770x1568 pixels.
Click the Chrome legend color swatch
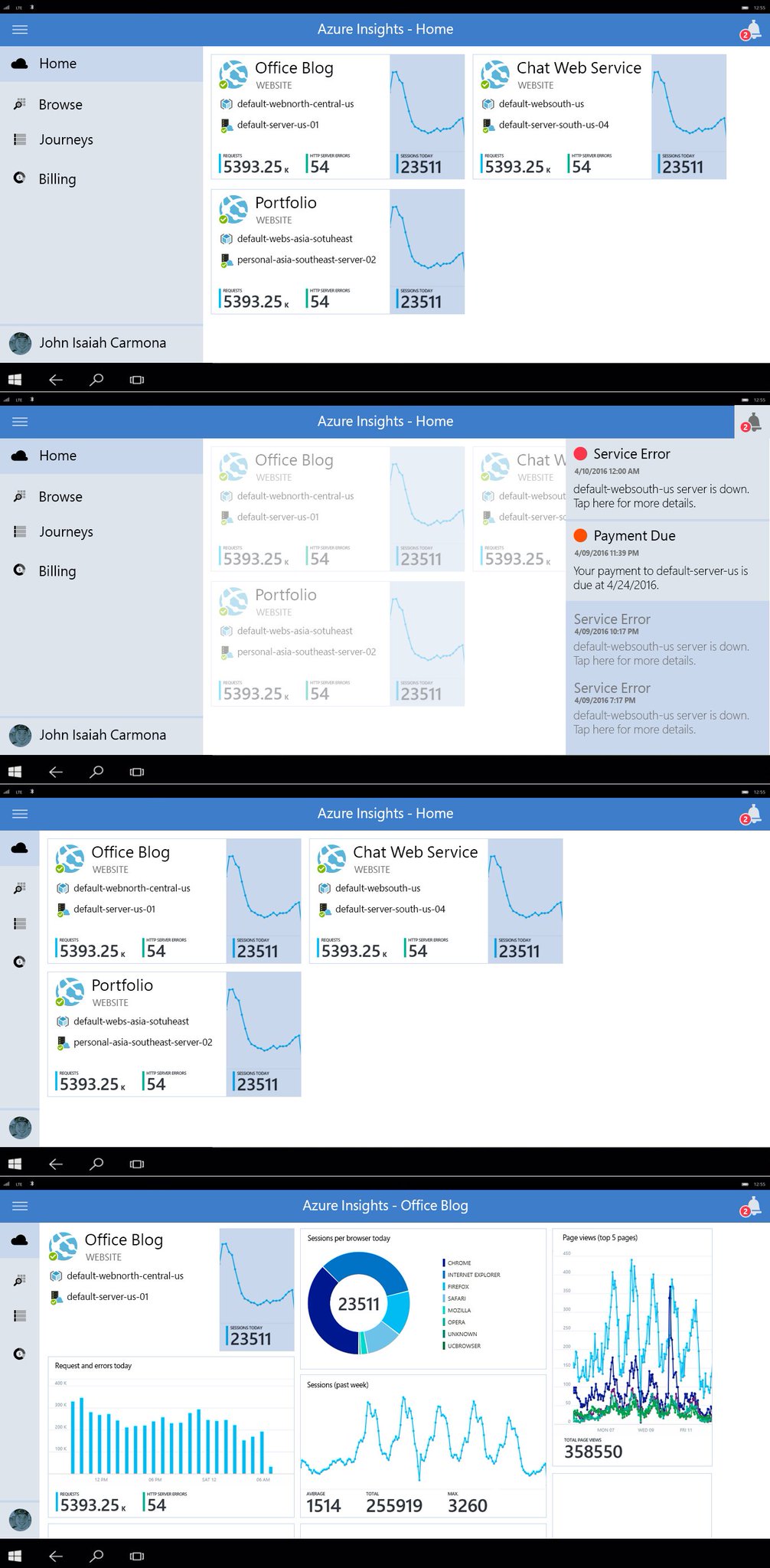coord(443,1263)
